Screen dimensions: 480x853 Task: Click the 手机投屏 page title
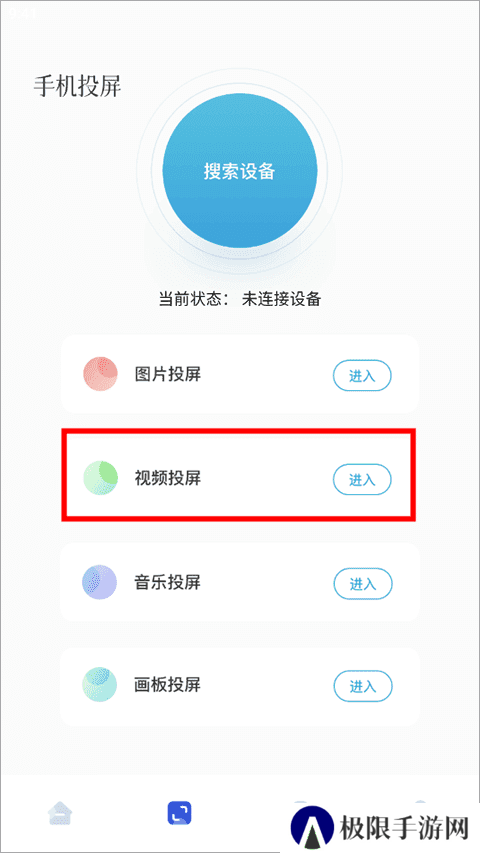point(77,87)
